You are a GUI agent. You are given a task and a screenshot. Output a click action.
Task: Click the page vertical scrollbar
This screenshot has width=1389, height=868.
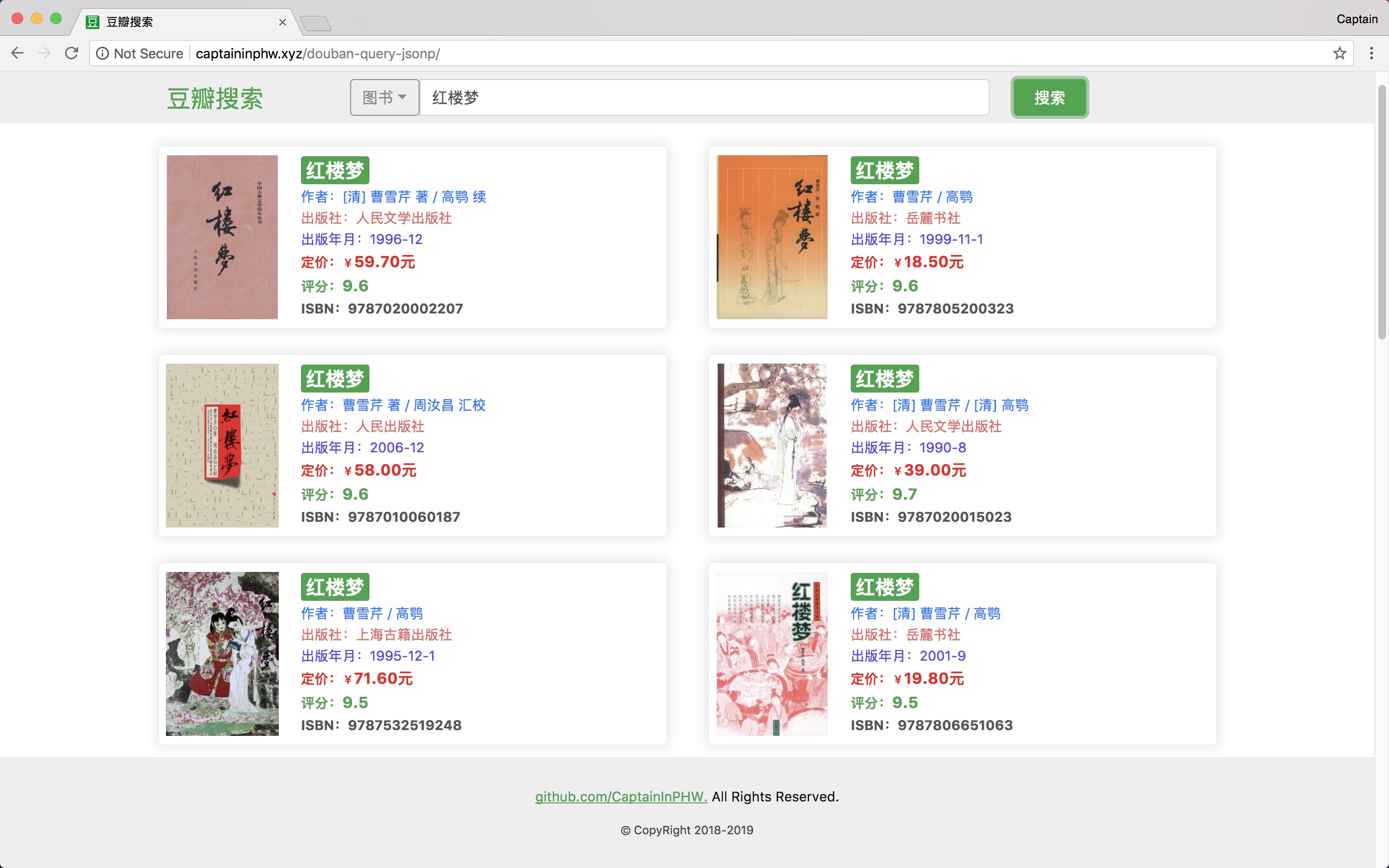tap(1382, 212)
